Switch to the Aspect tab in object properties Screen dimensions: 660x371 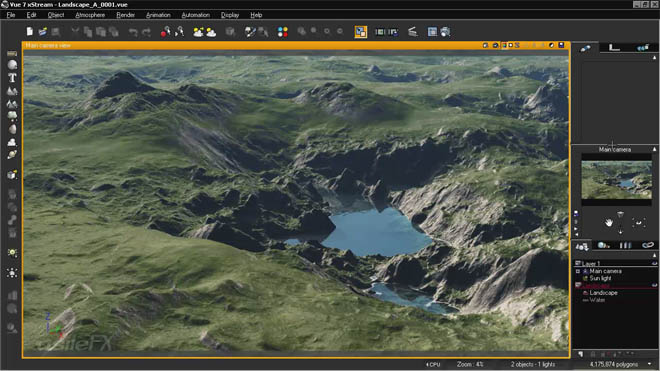coord(585,48)
